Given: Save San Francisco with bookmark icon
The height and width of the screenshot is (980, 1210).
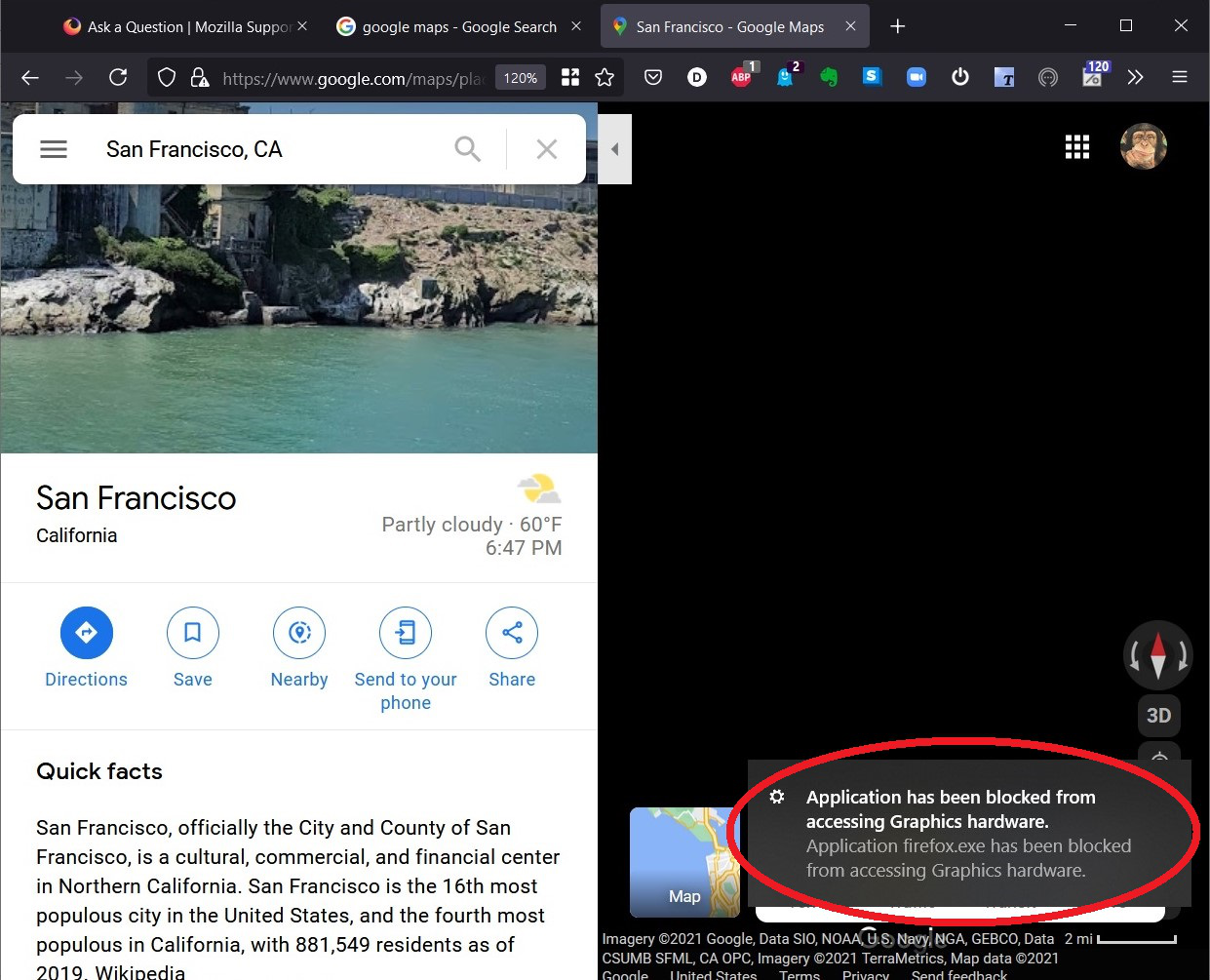Looking at the screenshot, I should [x=192, y=633].
